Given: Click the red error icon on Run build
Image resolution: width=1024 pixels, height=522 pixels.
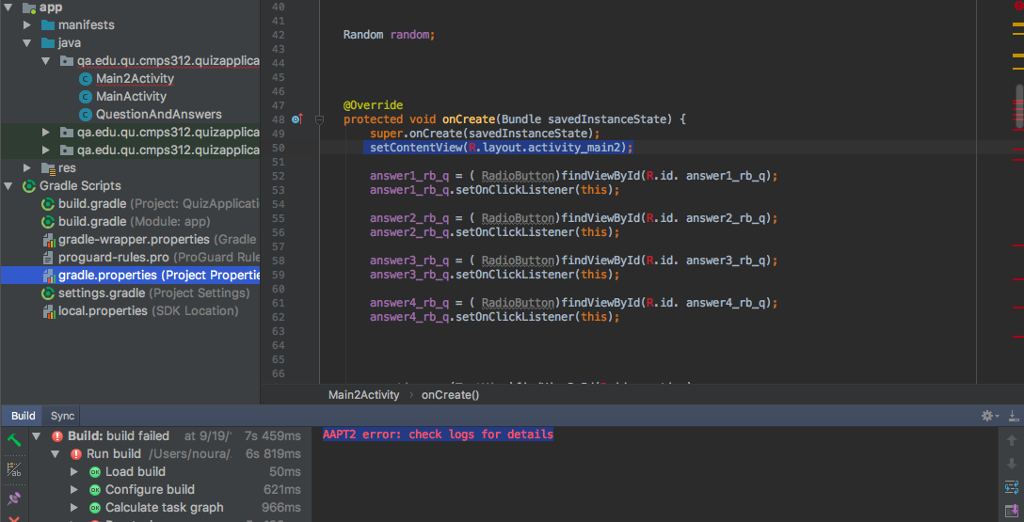Looking at the screenshot, I should coord(76,454).
